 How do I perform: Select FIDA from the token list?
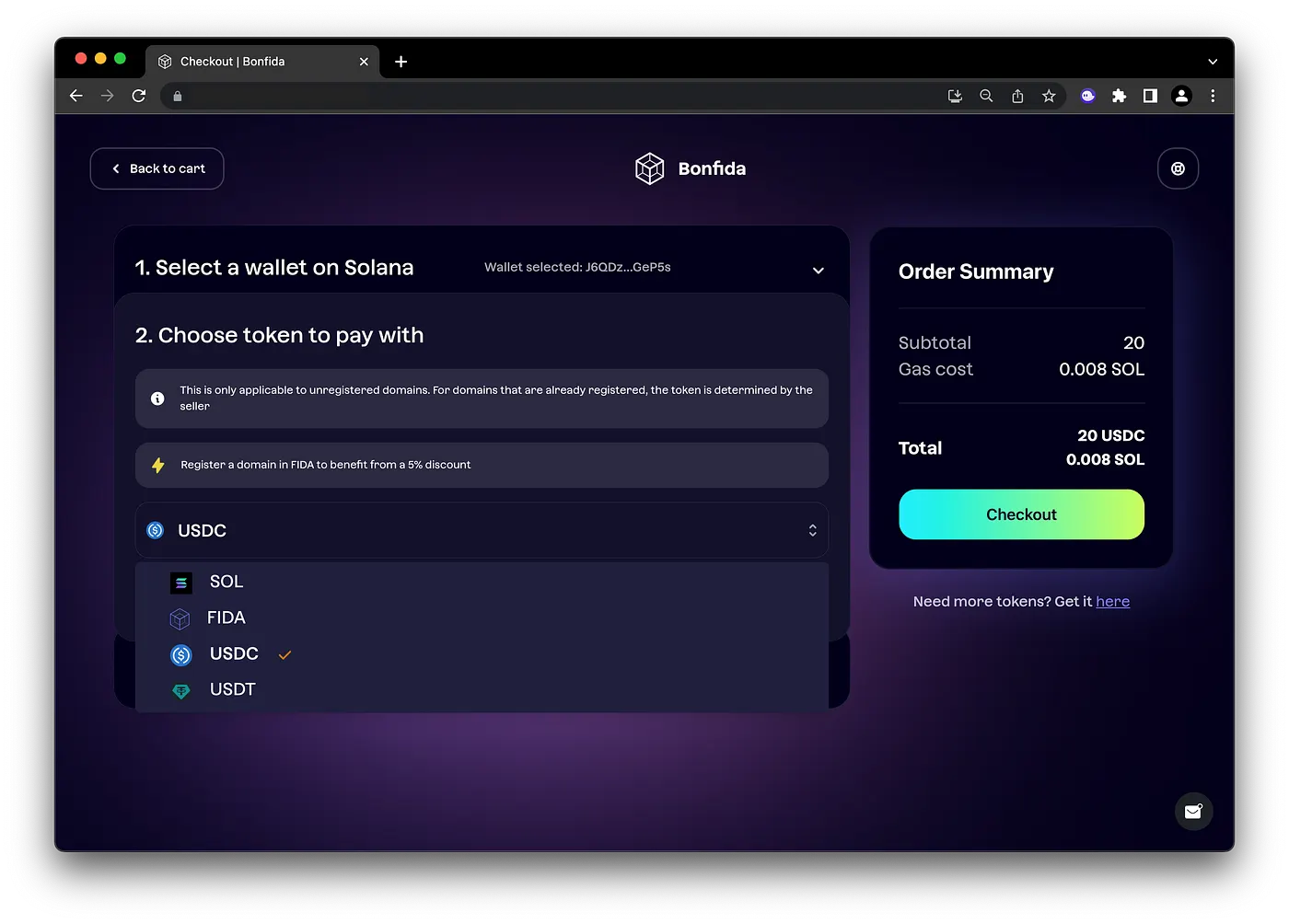pos(482,618)
